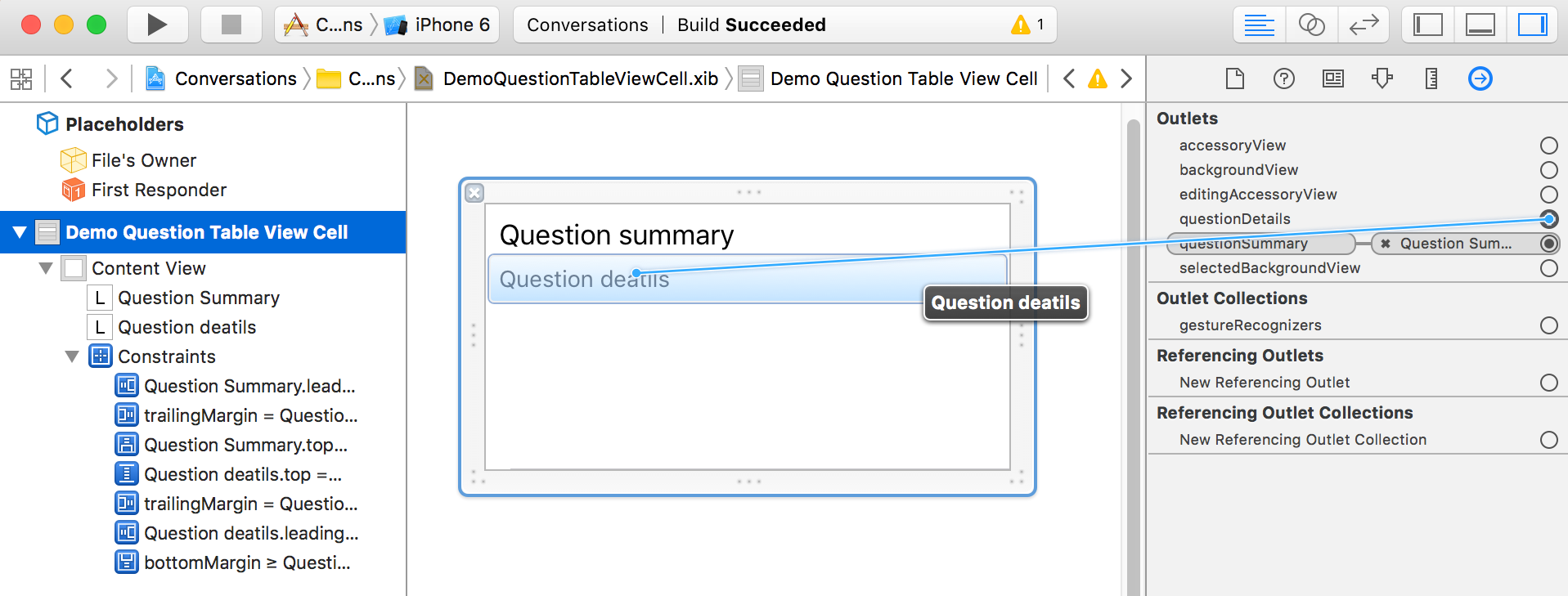Viewport: 1568px width, 596px height.
Task: Remove the Question Sum... outlet connection
Action: (1386, 244)
